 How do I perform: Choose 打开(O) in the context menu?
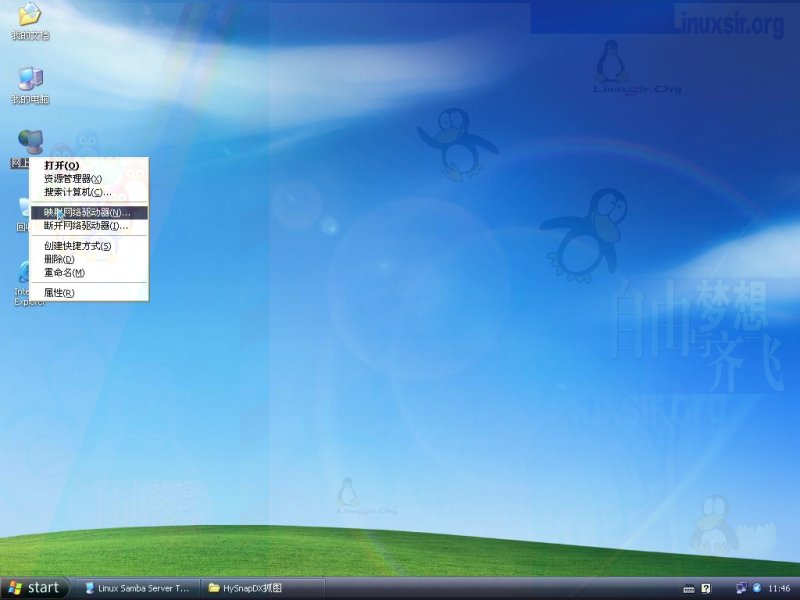89,165
